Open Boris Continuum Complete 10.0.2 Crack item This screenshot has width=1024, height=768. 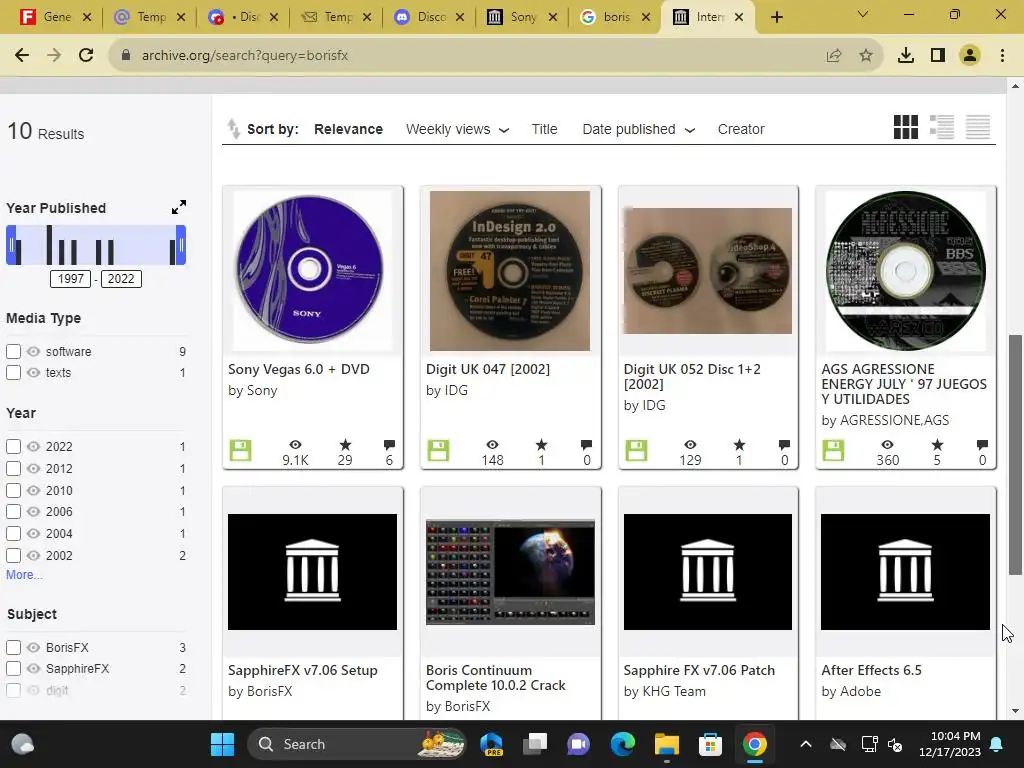(496, 677)
